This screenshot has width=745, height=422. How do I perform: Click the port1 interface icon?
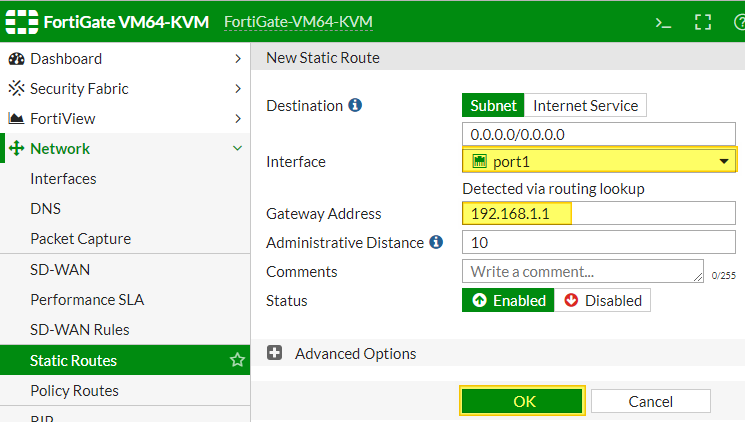(x=479, y=162)
